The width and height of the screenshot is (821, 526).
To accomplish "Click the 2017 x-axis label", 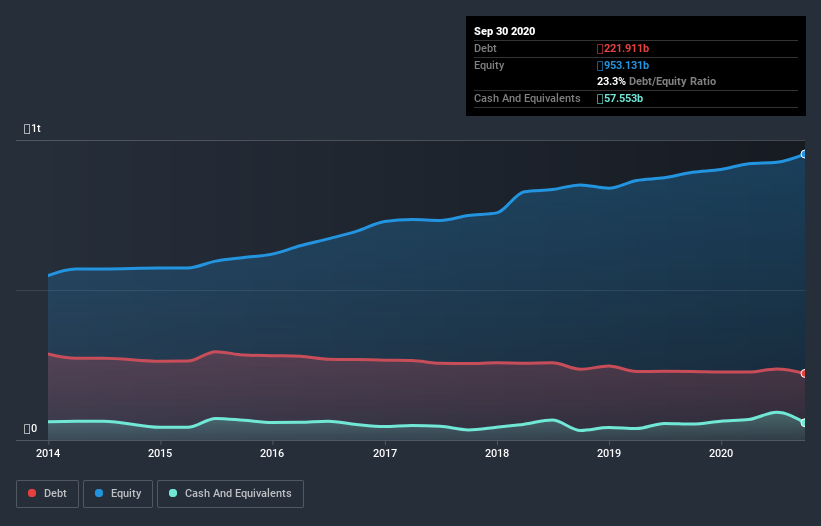I will point(385,453).
